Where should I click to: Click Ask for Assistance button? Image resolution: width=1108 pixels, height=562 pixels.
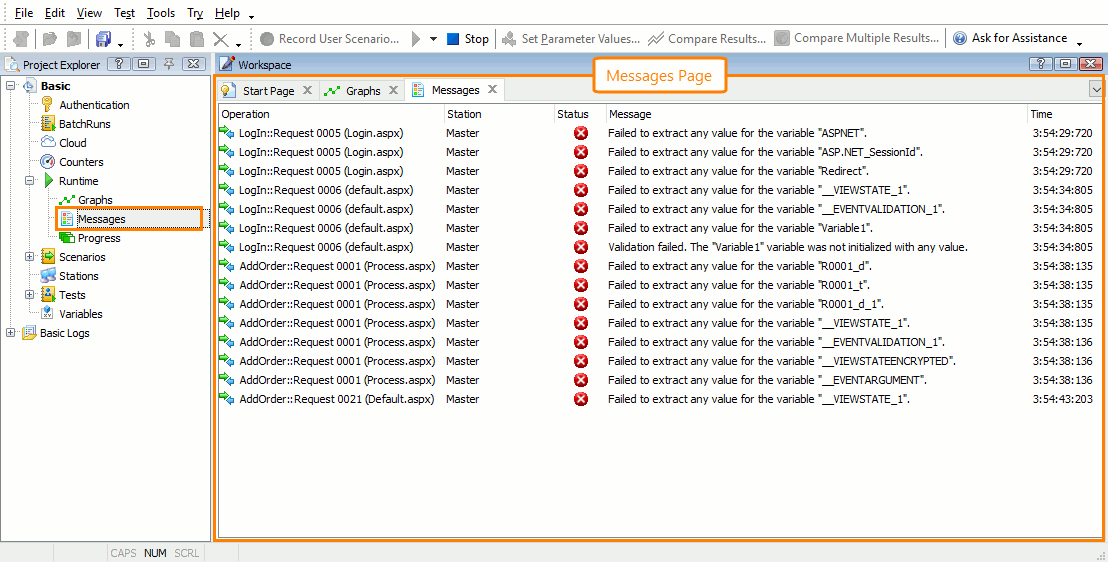[x=1010, y=38]
